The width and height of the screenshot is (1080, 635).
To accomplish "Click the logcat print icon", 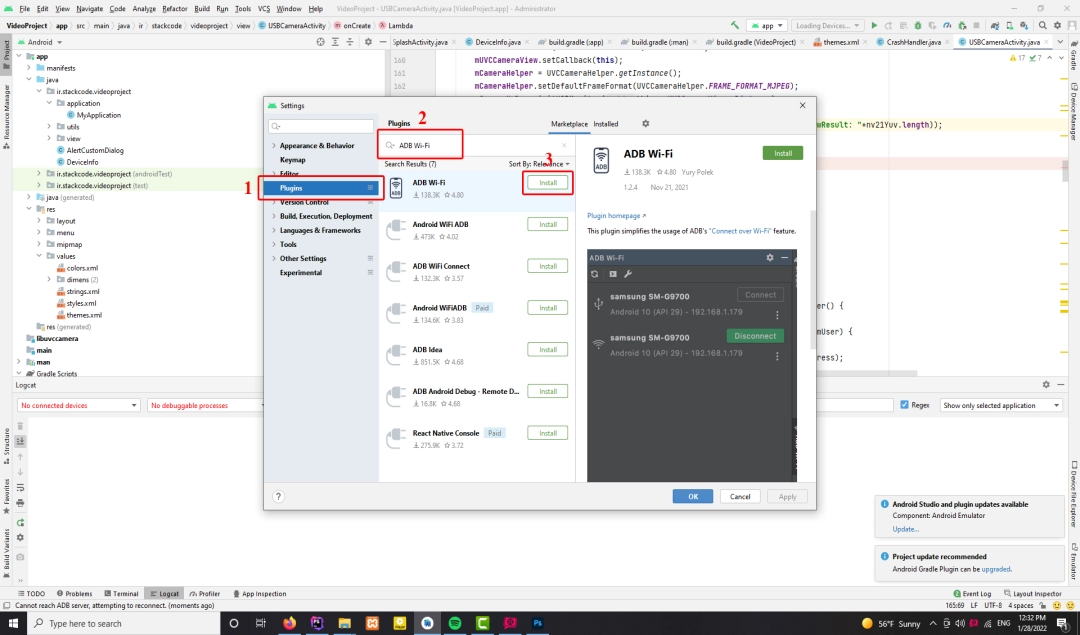I will [x=20, y=503].
